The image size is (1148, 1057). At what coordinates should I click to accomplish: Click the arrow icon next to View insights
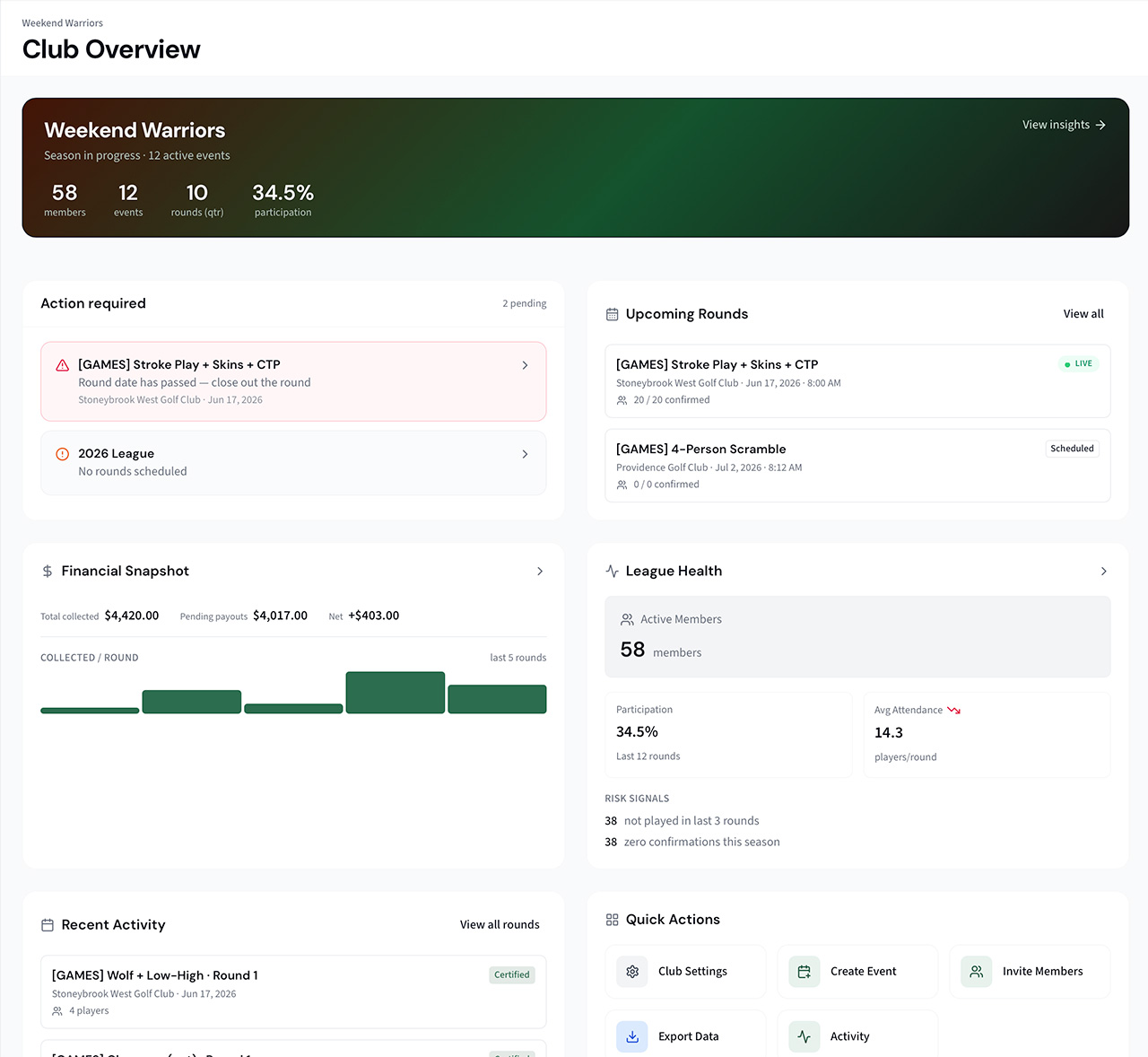[1100, 125]
